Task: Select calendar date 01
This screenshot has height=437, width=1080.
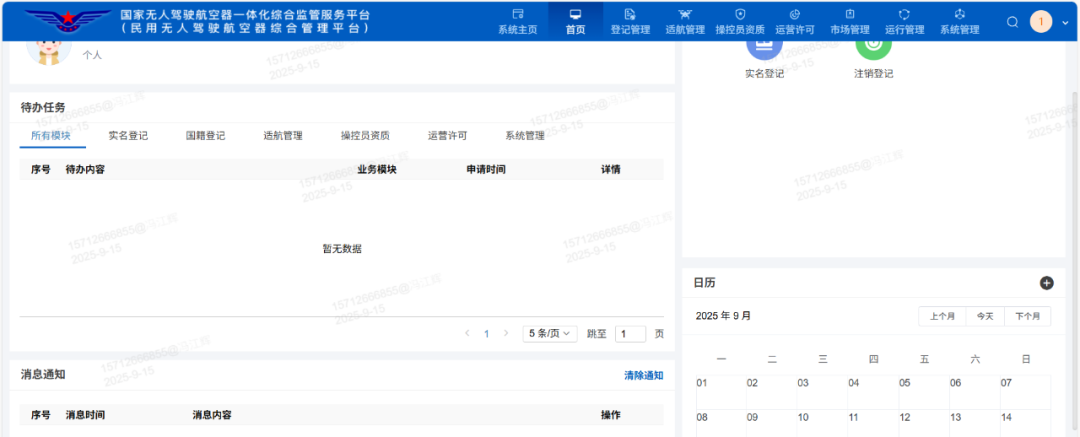Action: tap(721, 392)
